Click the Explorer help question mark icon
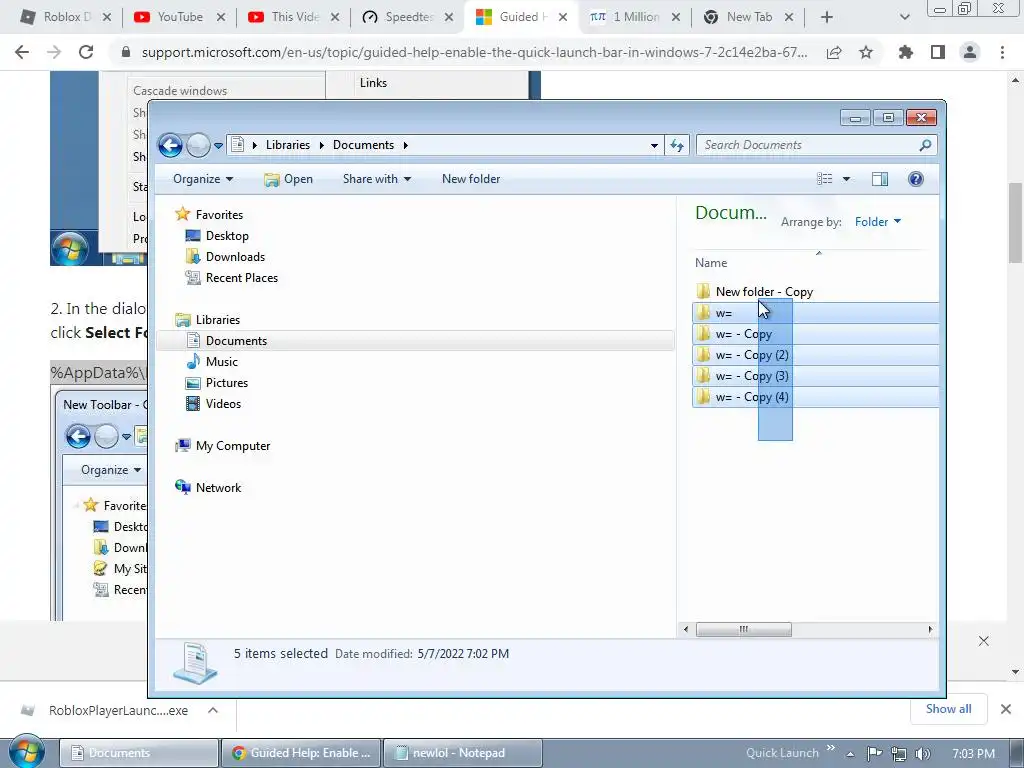The height and width of the screenshot is (768, 1024). click(916, 179)
